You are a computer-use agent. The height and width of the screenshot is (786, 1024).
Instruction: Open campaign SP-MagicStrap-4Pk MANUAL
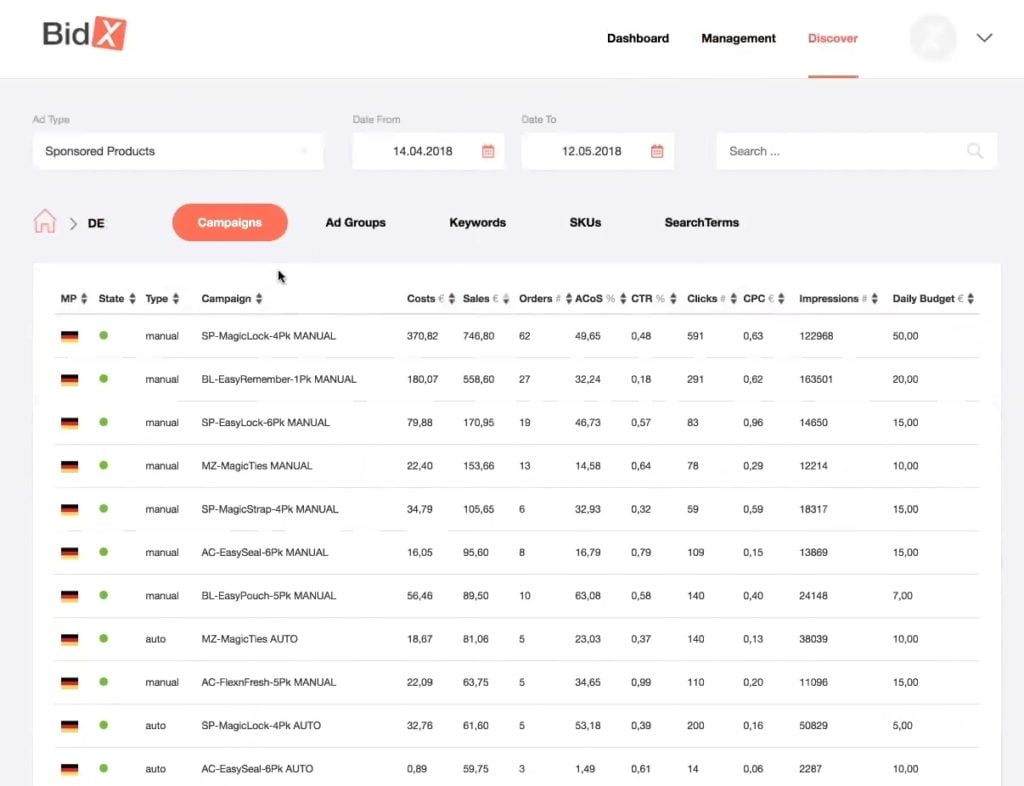coord(270,509)
